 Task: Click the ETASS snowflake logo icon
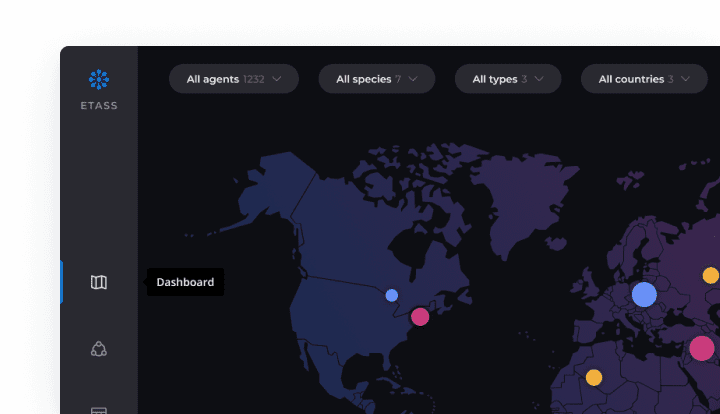pyautogui.click(x=99, y=80)
